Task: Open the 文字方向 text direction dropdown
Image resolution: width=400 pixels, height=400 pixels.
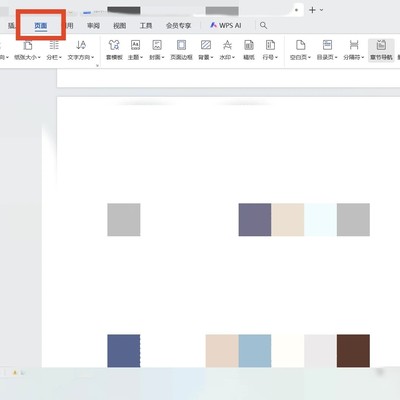Action: click(81, 50)
